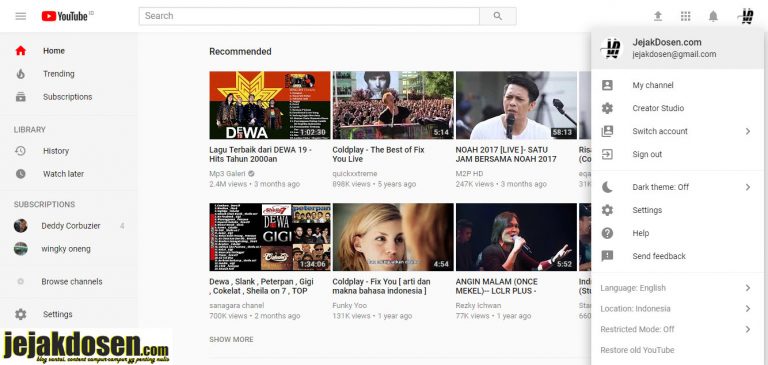Click the Home icon in sidebar
The width and height of the screenshot is (768, 365).
[x=21, y=50]
